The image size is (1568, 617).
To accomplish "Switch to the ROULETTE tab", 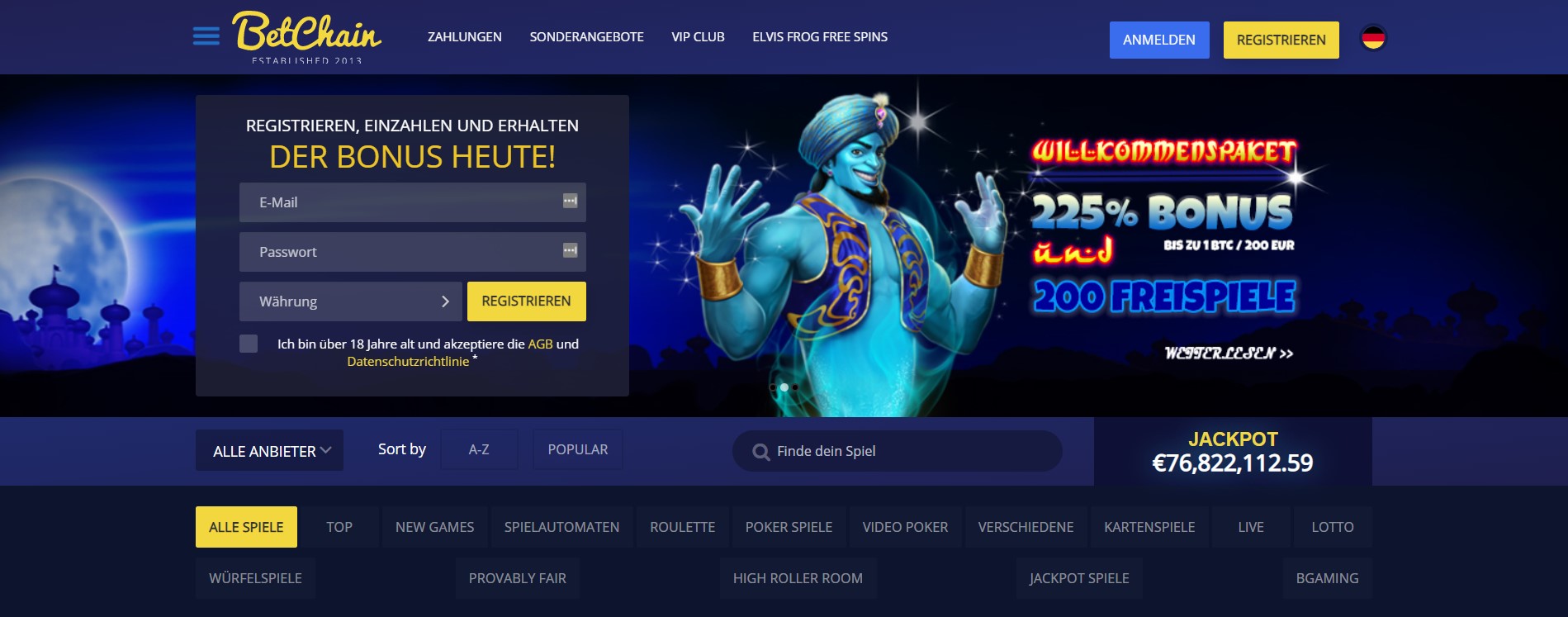I will click(682, 527).
